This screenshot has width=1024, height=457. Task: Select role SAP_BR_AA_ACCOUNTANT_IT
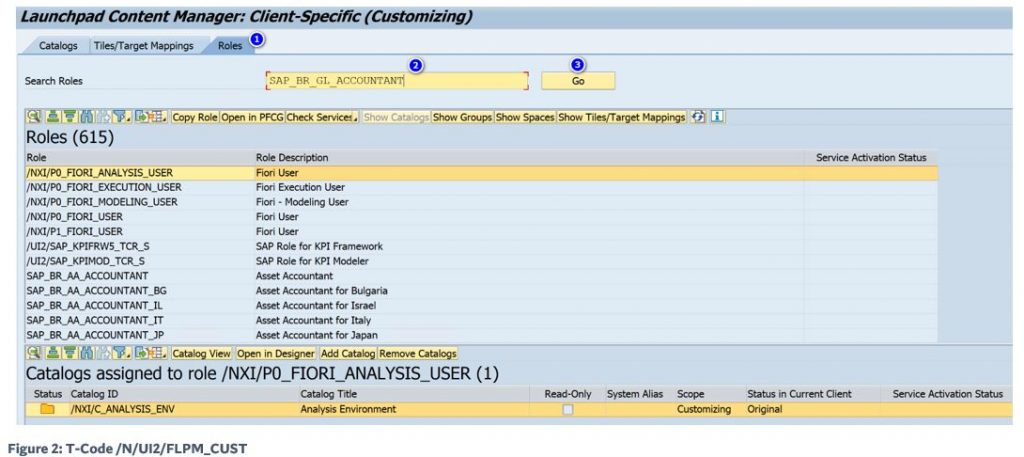click(x=95, y=320)
